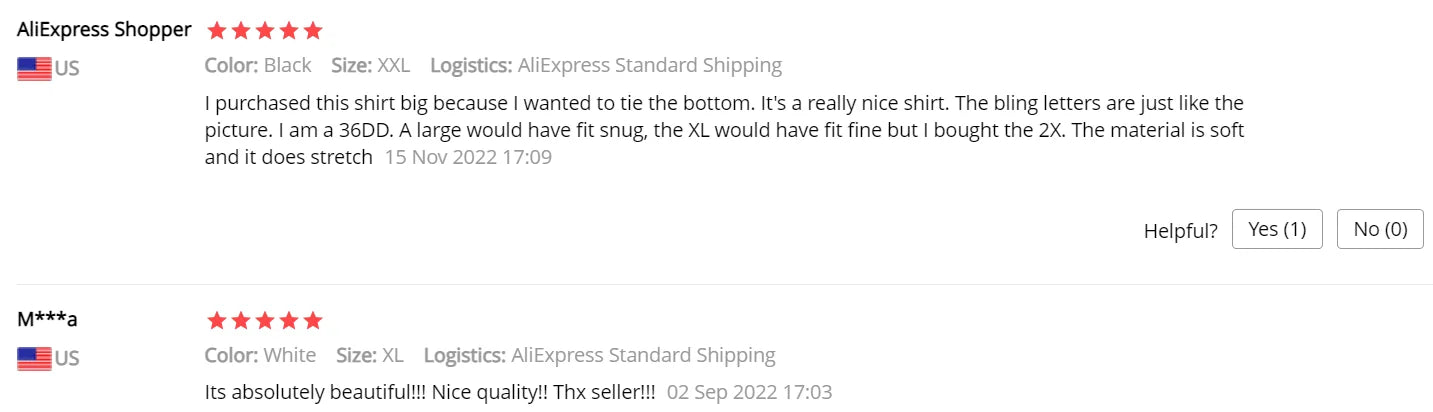Image resolution: width=1433 pixels, height=412 pixels.
Task: Click the five-star rating of M***a's review
Action: pyautogui.click(x=264, y=321)
